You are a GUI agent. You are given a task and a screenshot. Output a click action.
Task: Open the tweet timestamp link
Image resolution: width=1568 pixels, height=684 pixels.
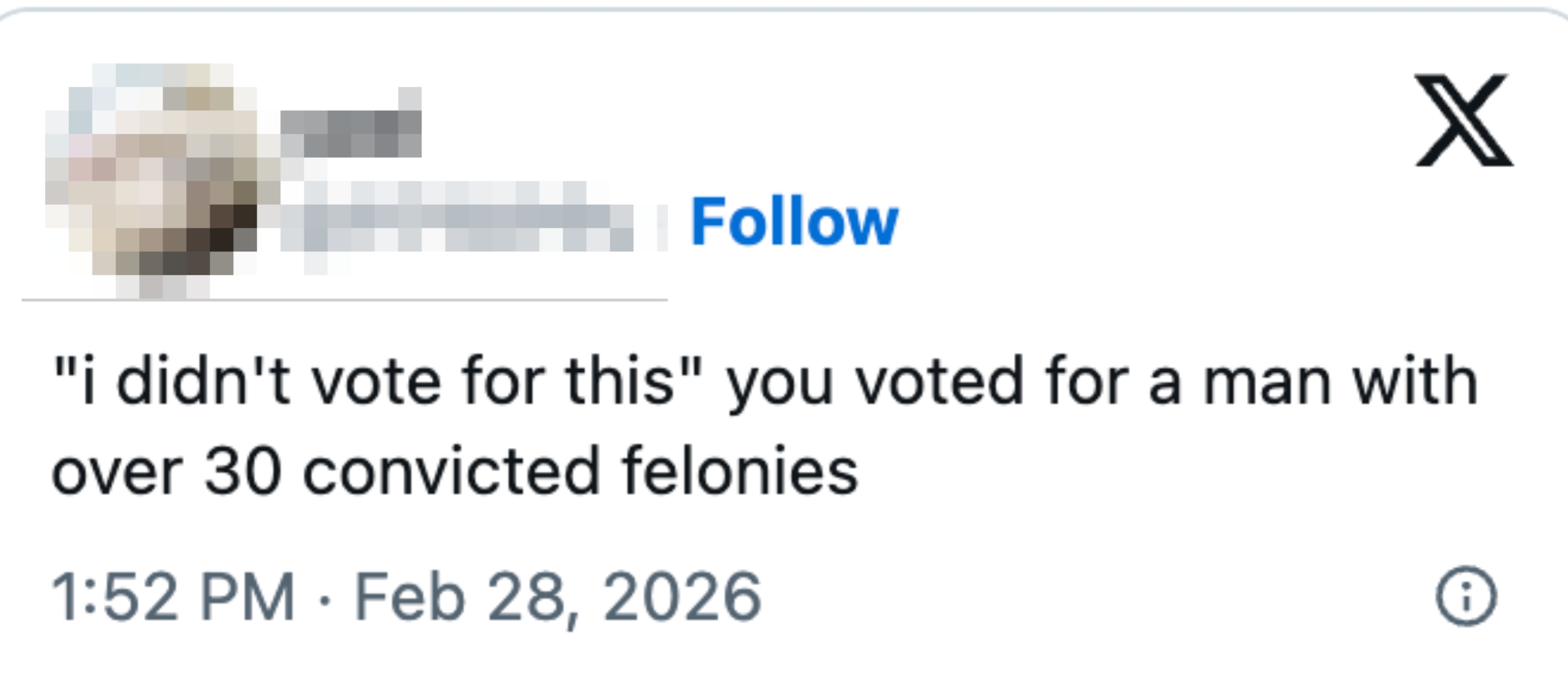tap(406, 596)
